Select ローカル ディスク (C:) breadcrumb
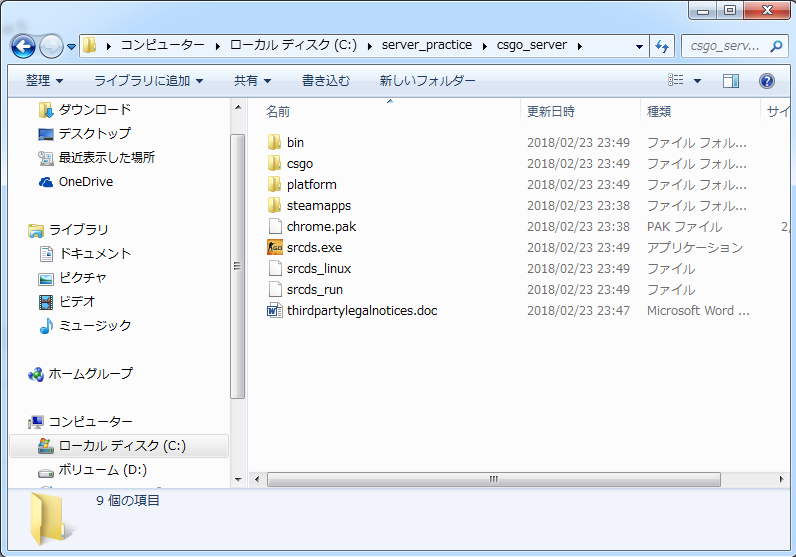796x557 pixels. click(293, 45)
